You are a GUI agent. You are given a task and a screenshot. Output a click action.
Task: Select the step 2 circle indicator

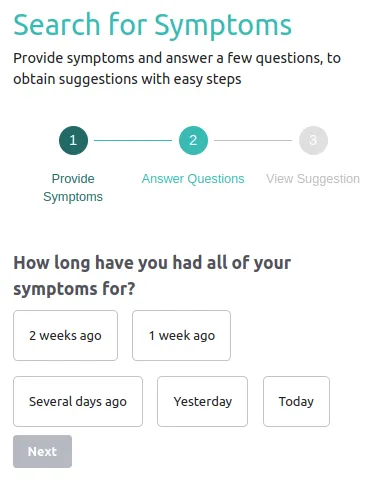coord(193,140)
